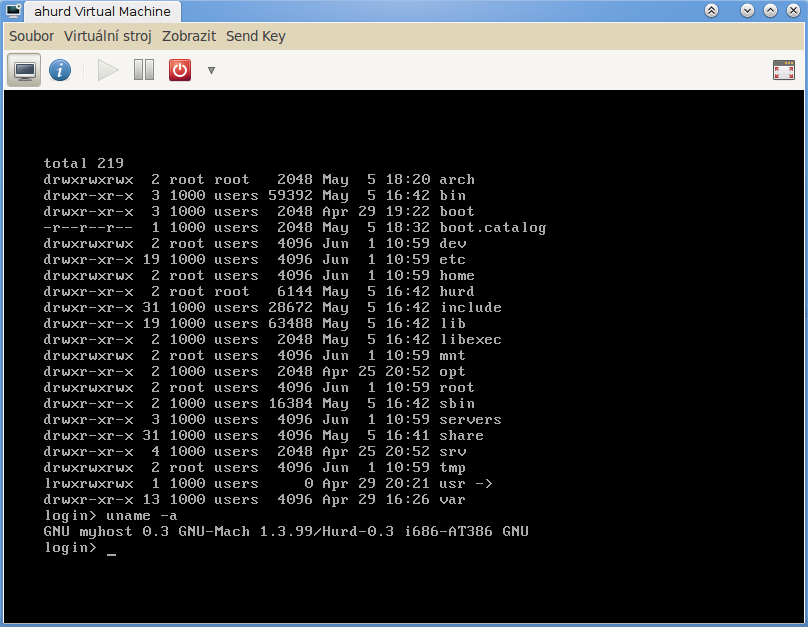
Task: Maximize the virtual machine window
Action: coord(770,10)
